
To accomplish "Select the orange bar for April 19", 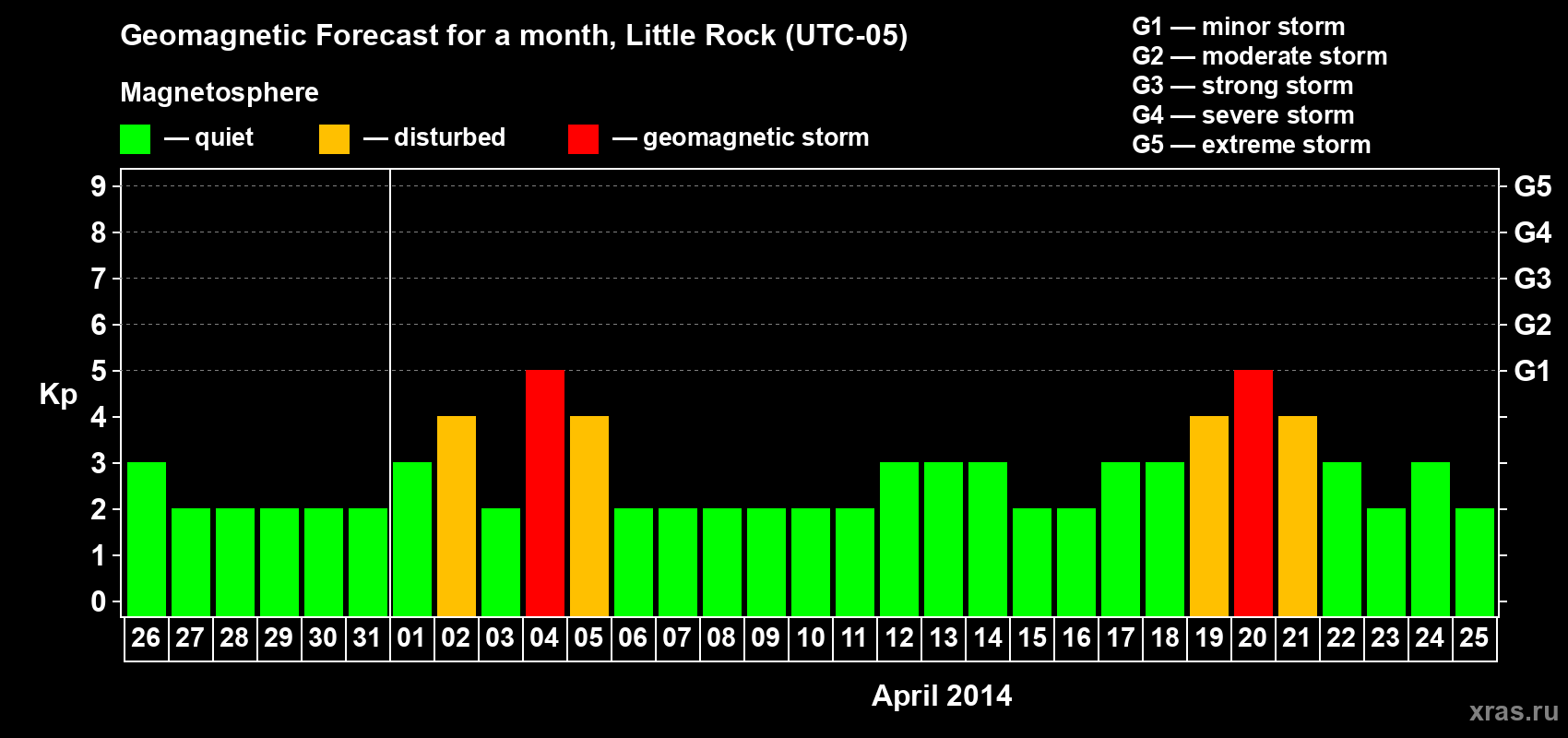I will point(1209,516).
